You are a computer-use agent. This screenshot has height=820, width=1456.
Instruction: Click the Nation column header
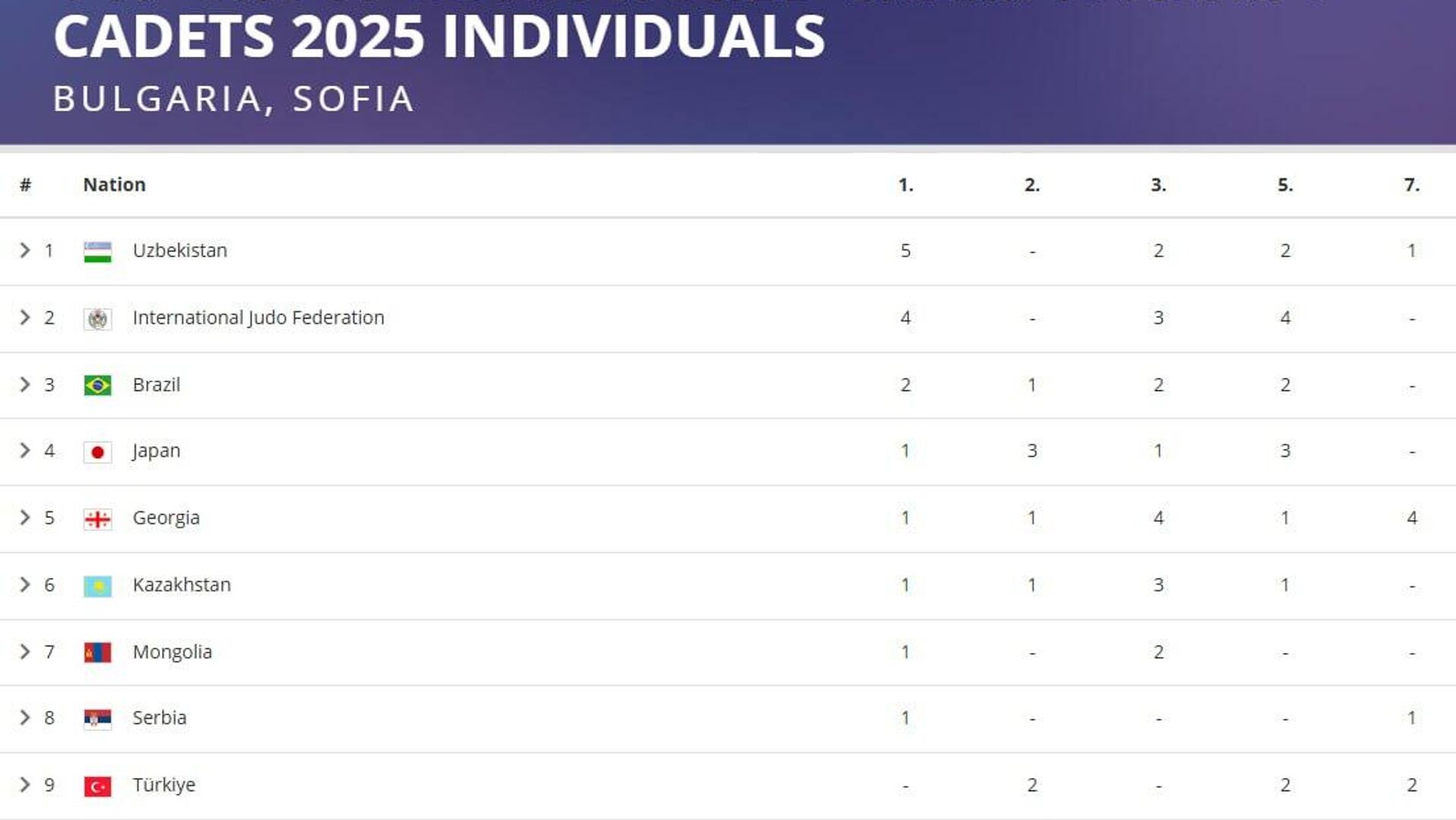click(114, 184)
